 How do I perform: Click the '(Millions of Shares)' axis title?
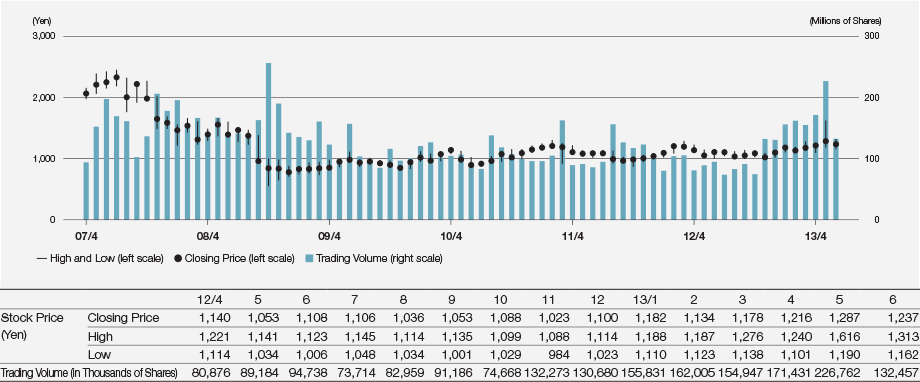tap(845, 21)
